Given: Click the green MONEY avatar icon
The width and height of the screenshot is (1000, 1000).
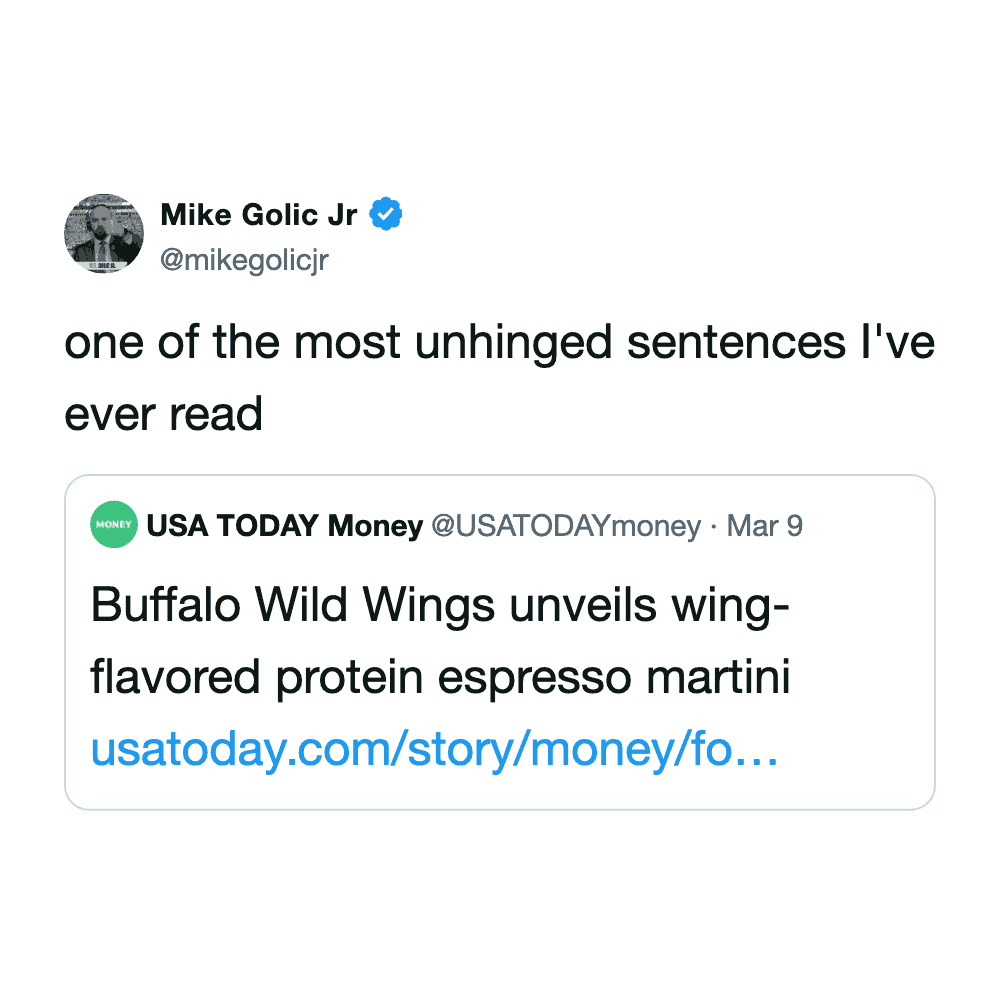Looking at the screenshot, I should (x=114, y=524).
